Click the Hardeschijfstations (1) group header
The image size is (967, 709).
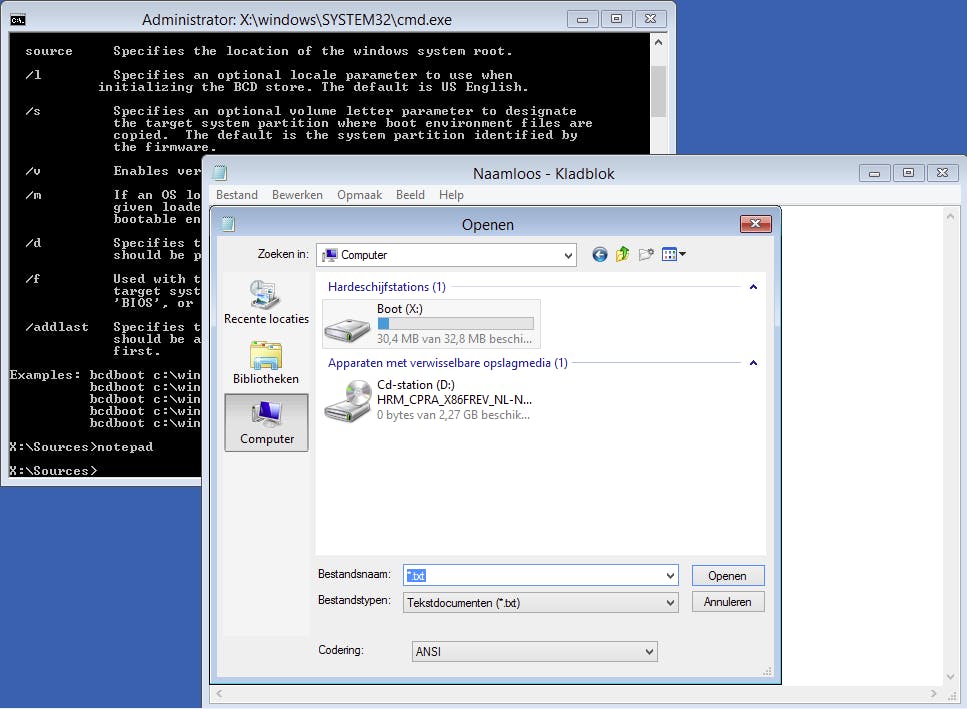pos(387,287)
